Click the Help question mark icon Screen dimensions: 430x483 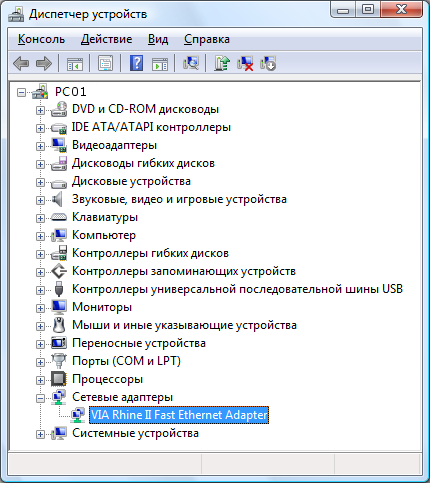coord(136,63)
